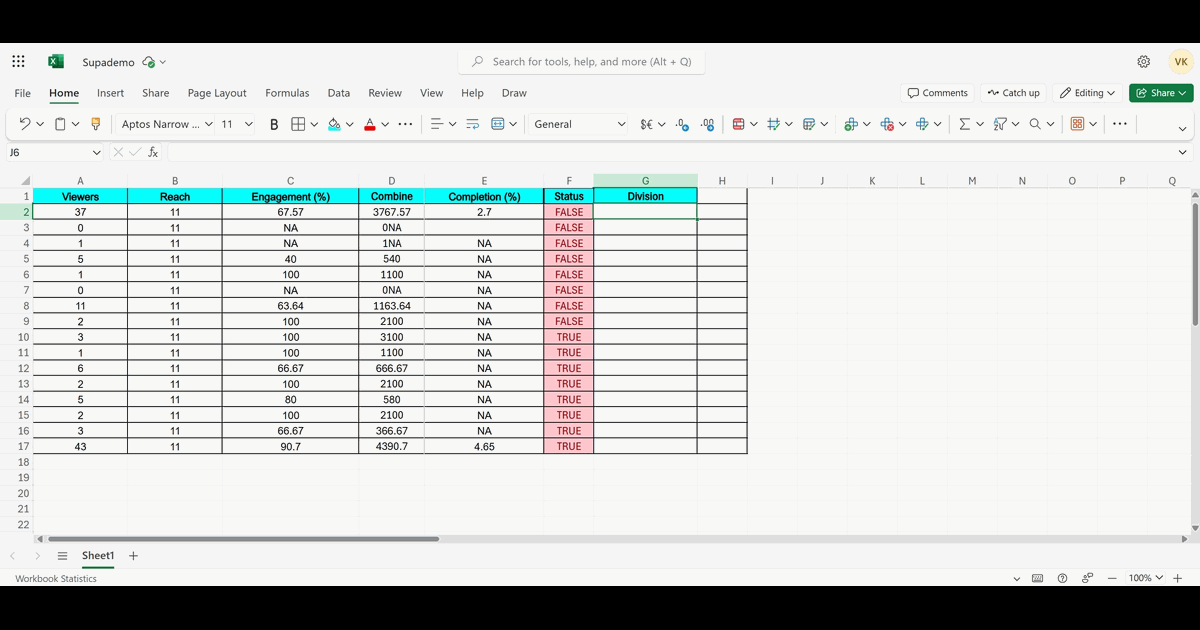Switch to the Formulas tab
Screen dimensions: 1200x630
coord(287,93)
